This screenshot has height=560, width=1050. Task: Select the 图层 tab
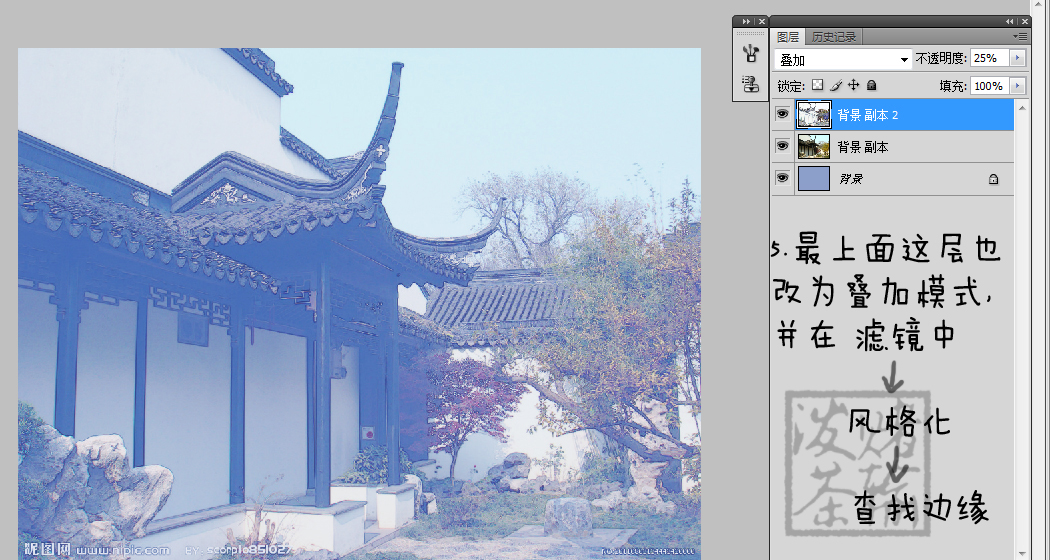point(788,37)
